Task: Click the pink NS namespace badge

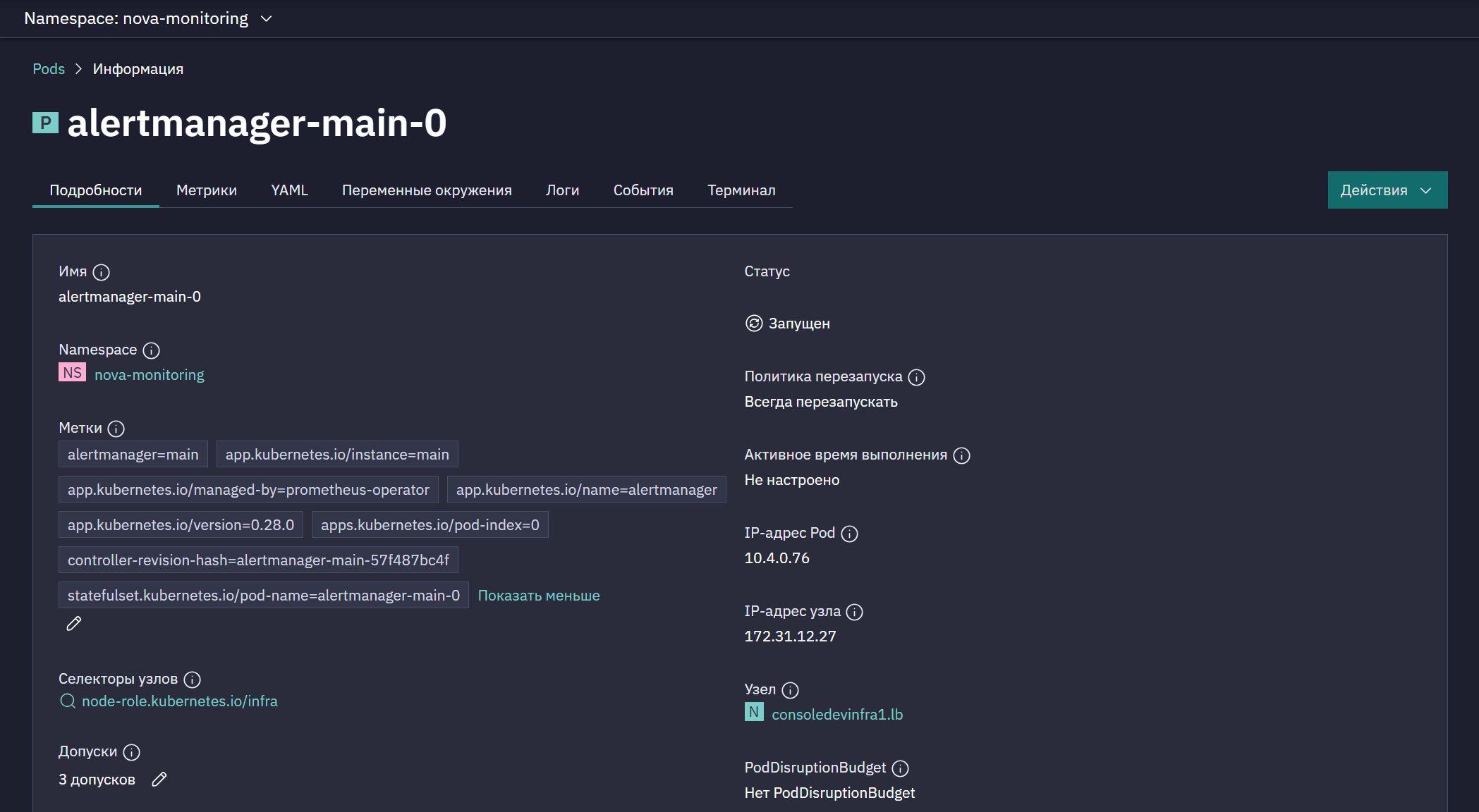Action: 72,373
